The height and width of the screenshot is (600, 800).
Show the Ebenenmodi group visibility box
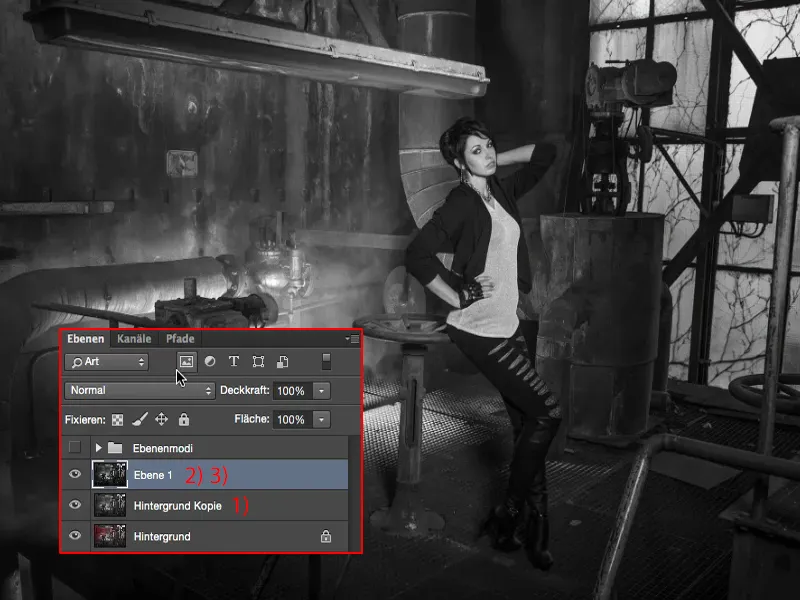[x=75, y=447]
